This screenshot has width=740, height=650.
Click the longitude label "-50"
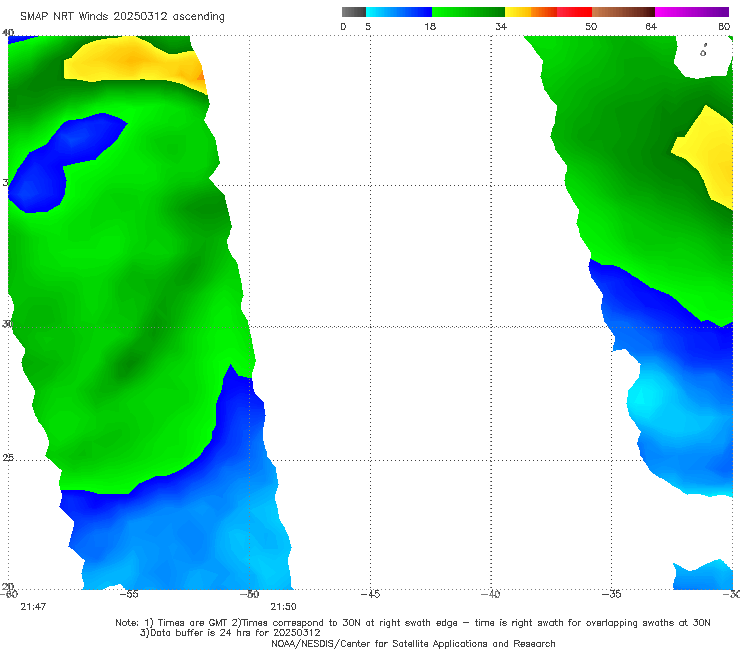[x=250, y=594]
